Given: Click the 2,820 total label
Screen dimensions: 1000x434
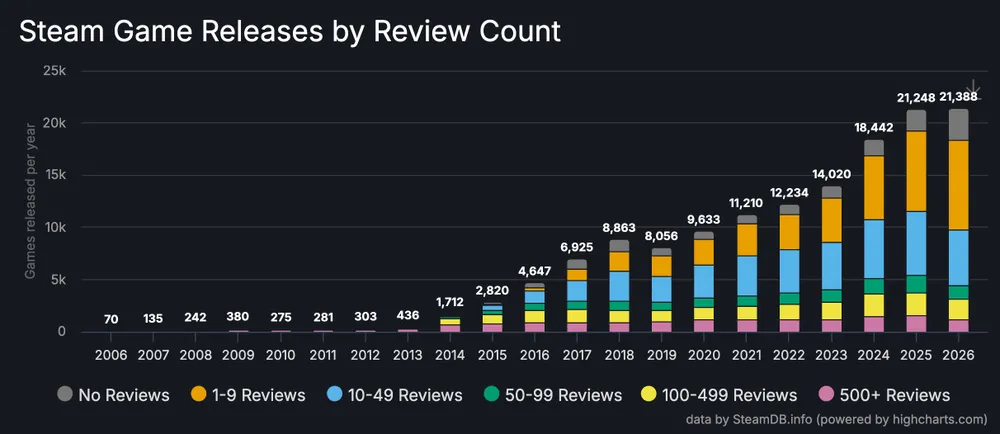Looking at the screenshot, I should coord(492,291).
